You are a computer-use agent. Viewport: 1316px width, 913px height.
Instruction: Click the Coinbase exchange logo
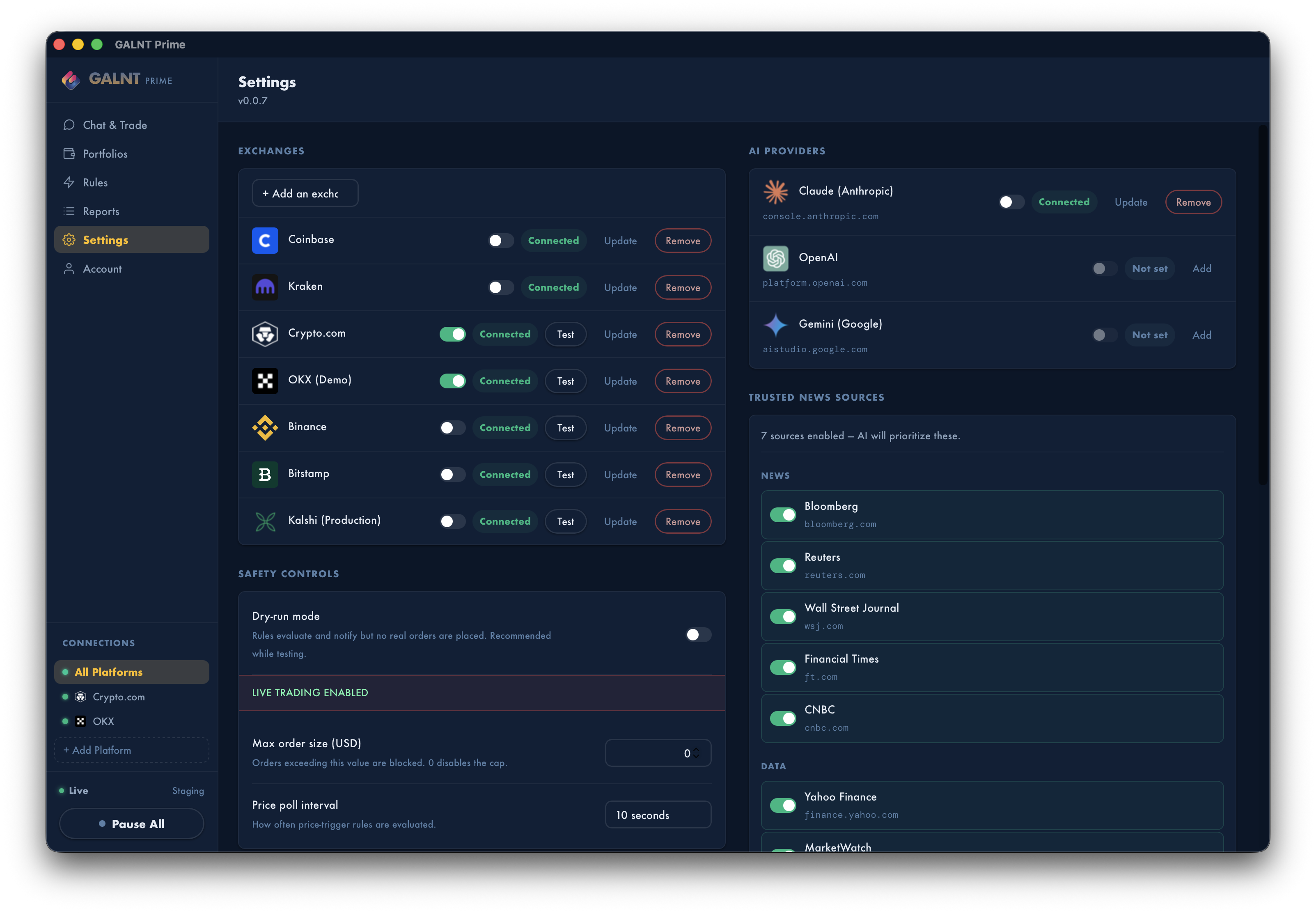click(265, 240)
